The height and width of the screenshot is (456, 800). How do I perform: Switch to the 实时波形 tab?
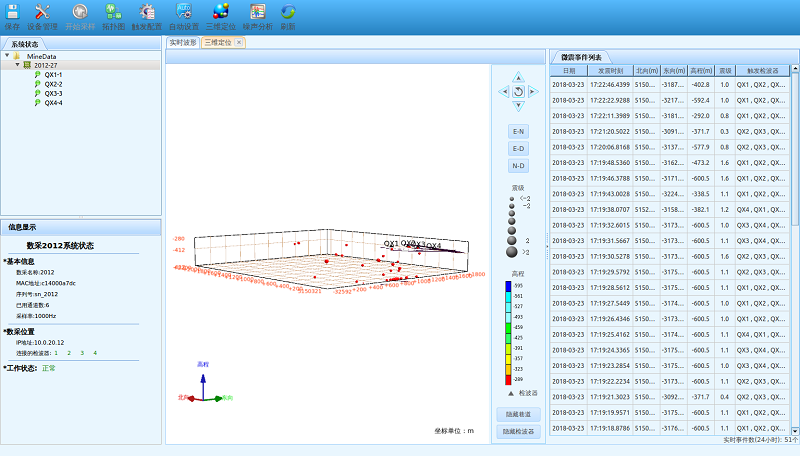(x=182, y=43)
